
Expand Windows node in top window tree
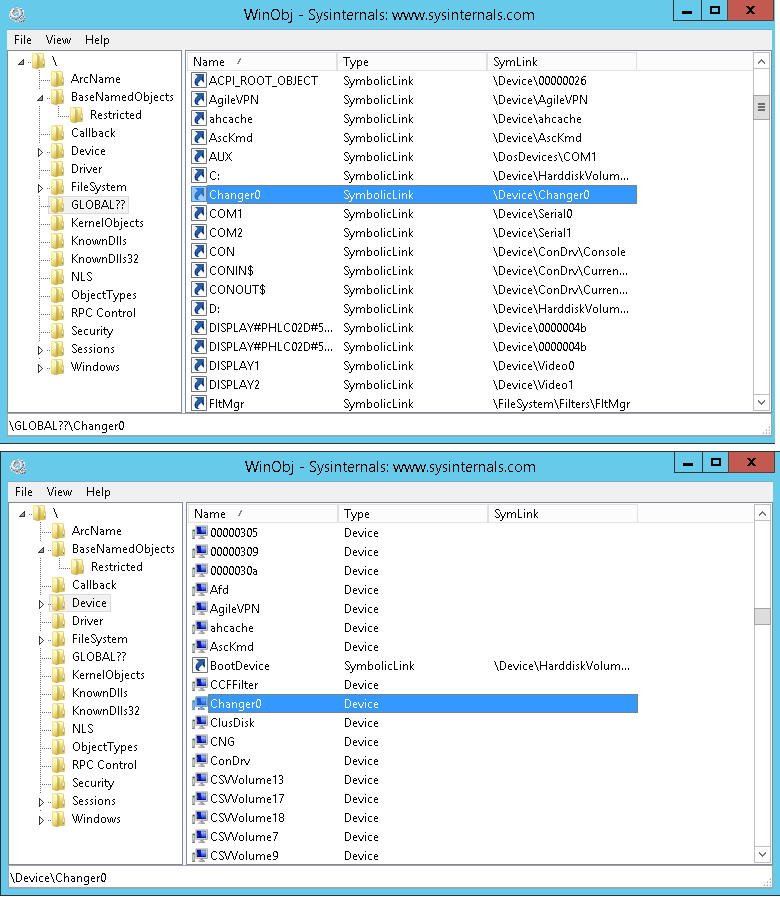pyautogui.click(x=40, y=368)
